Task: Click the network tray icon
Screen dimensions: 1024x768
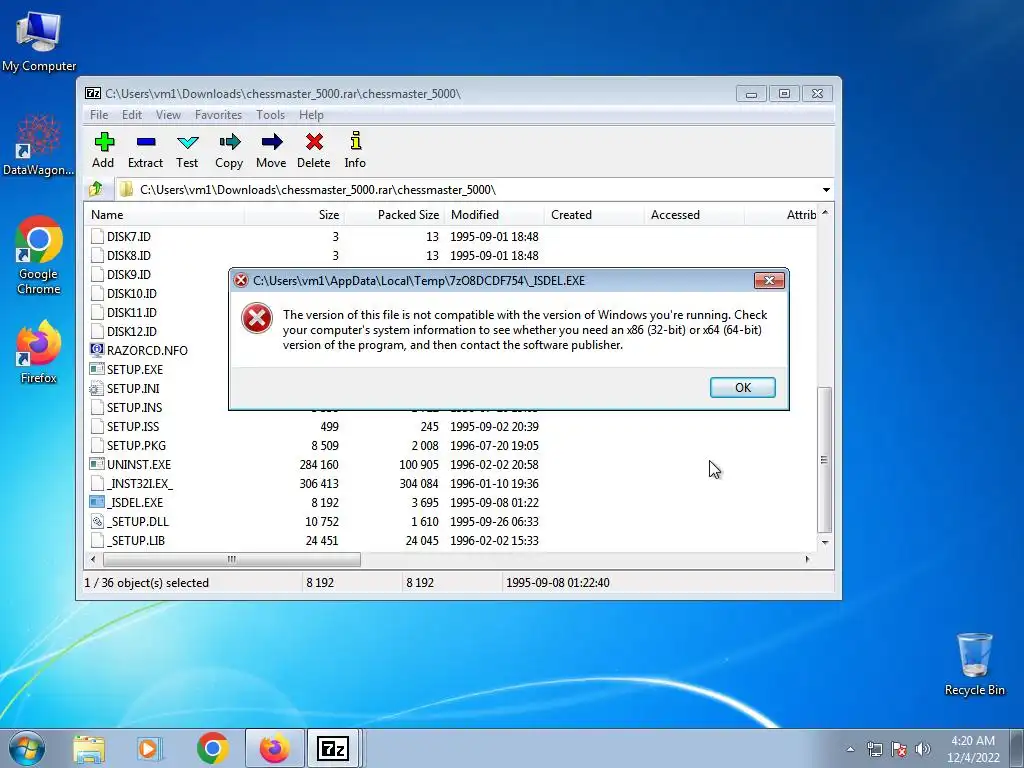Action: point(874,749)
